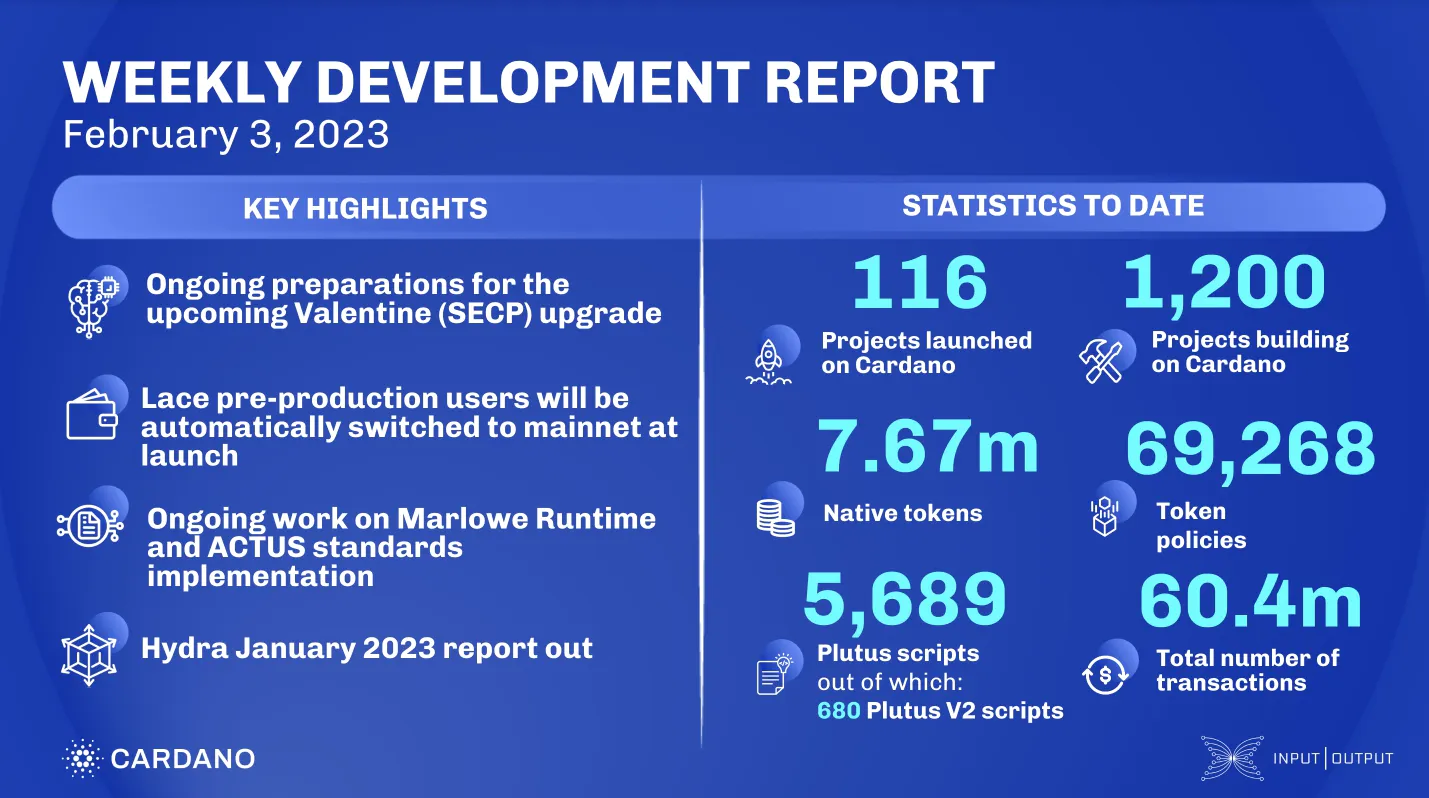Click the Marlowe Runtime and ACTUS text
This screenshot has height=798, width=1429.
point(401,548)
